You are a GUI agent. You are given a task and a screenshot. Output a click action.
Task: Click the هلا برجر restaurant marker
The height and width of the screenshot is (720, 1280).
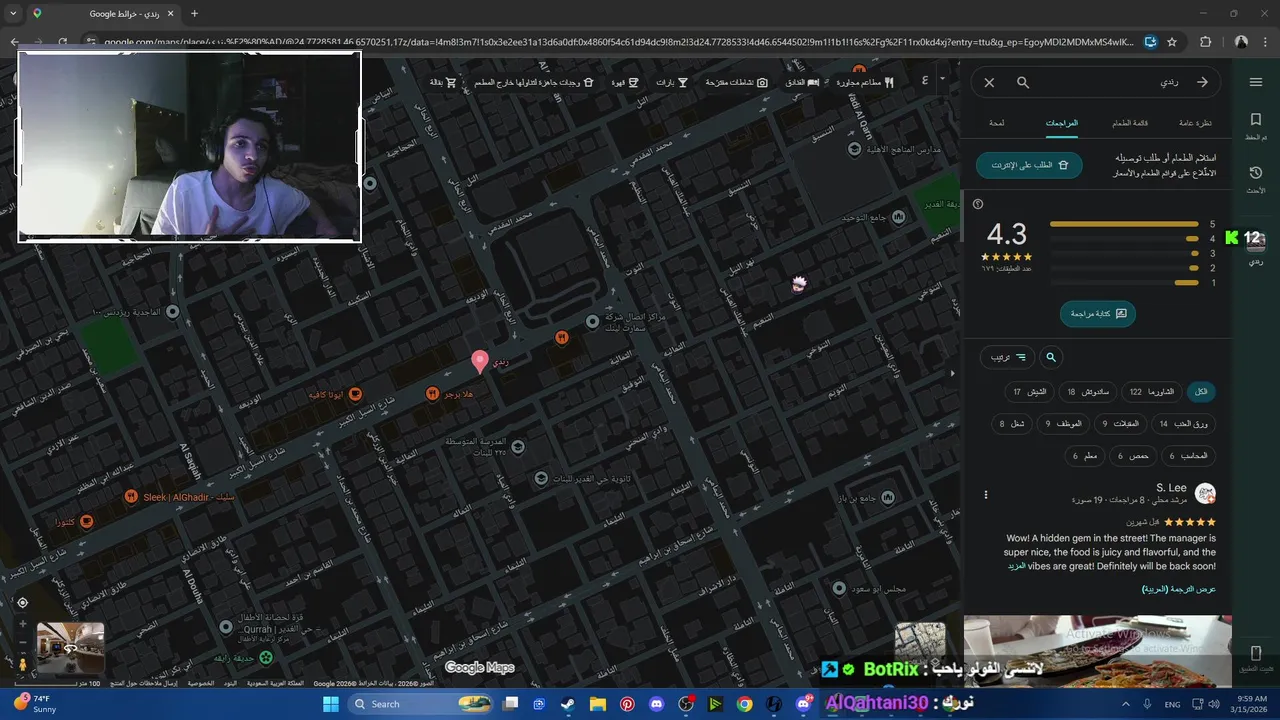432,394
